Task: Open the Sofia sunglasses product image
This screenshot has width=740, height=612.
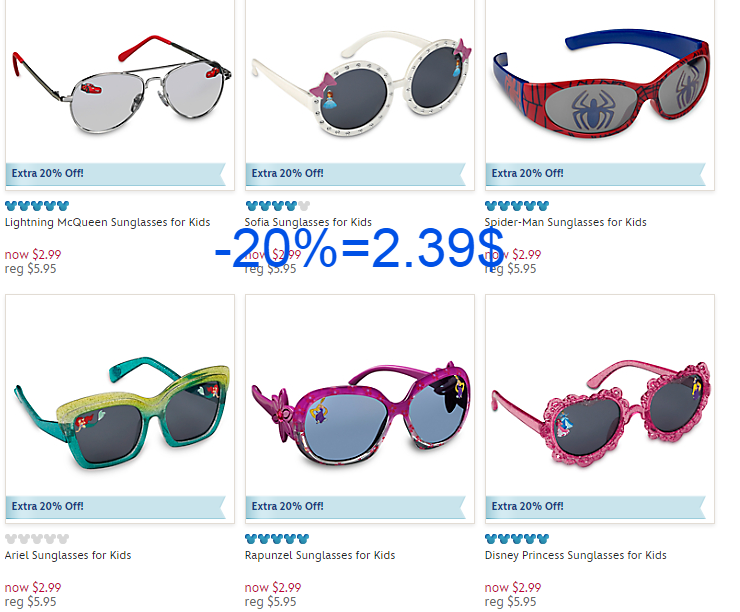Action: click(x=361, y=84)
